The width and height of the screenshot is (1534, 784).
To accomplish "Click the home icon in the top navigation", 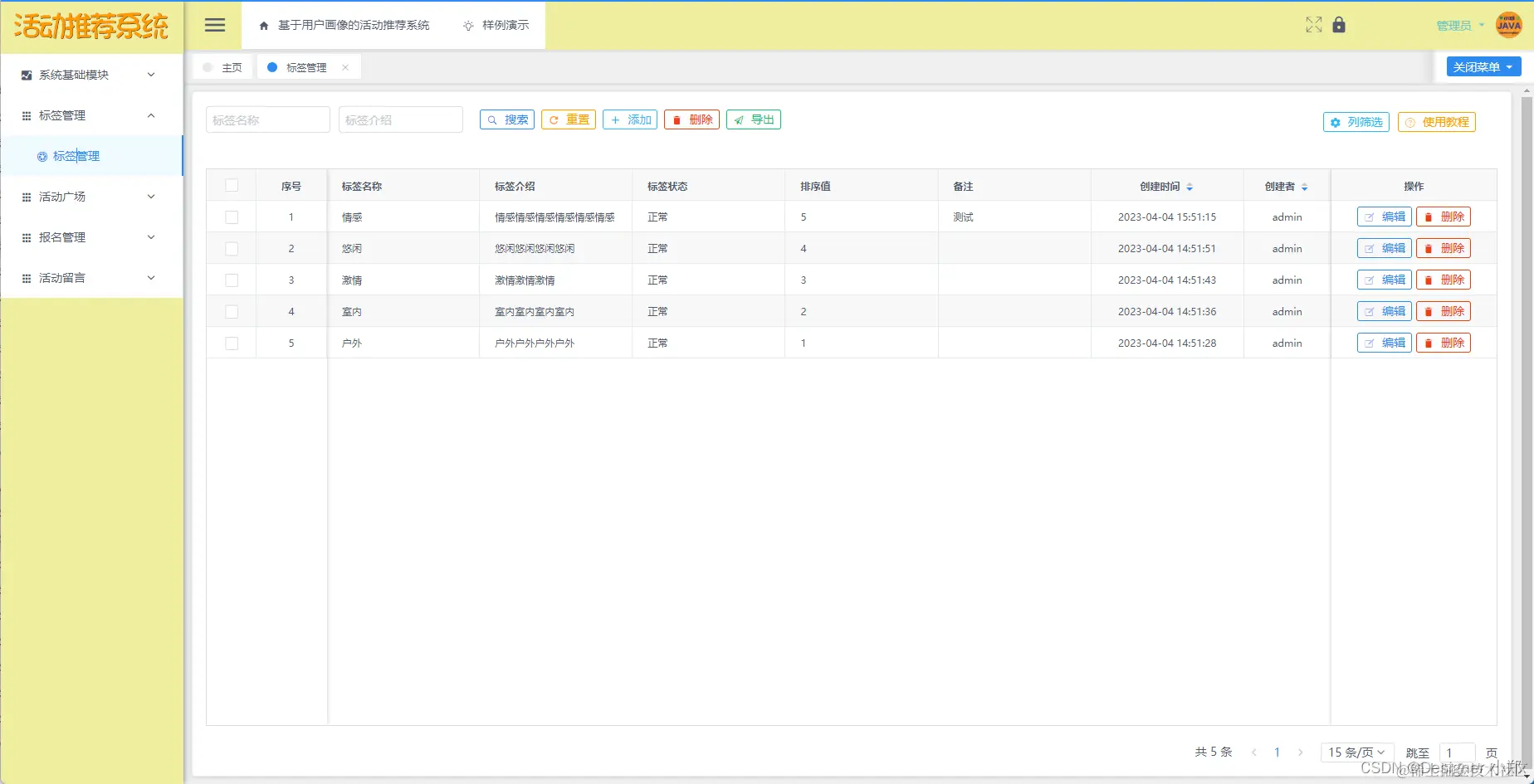I will tap(264, 26).
